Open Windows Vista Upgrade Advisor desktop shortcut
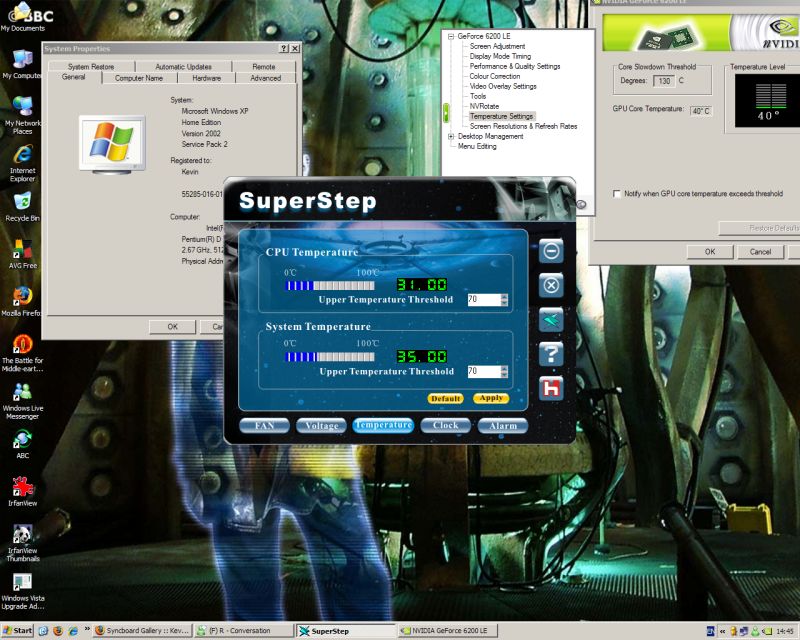 22,591
